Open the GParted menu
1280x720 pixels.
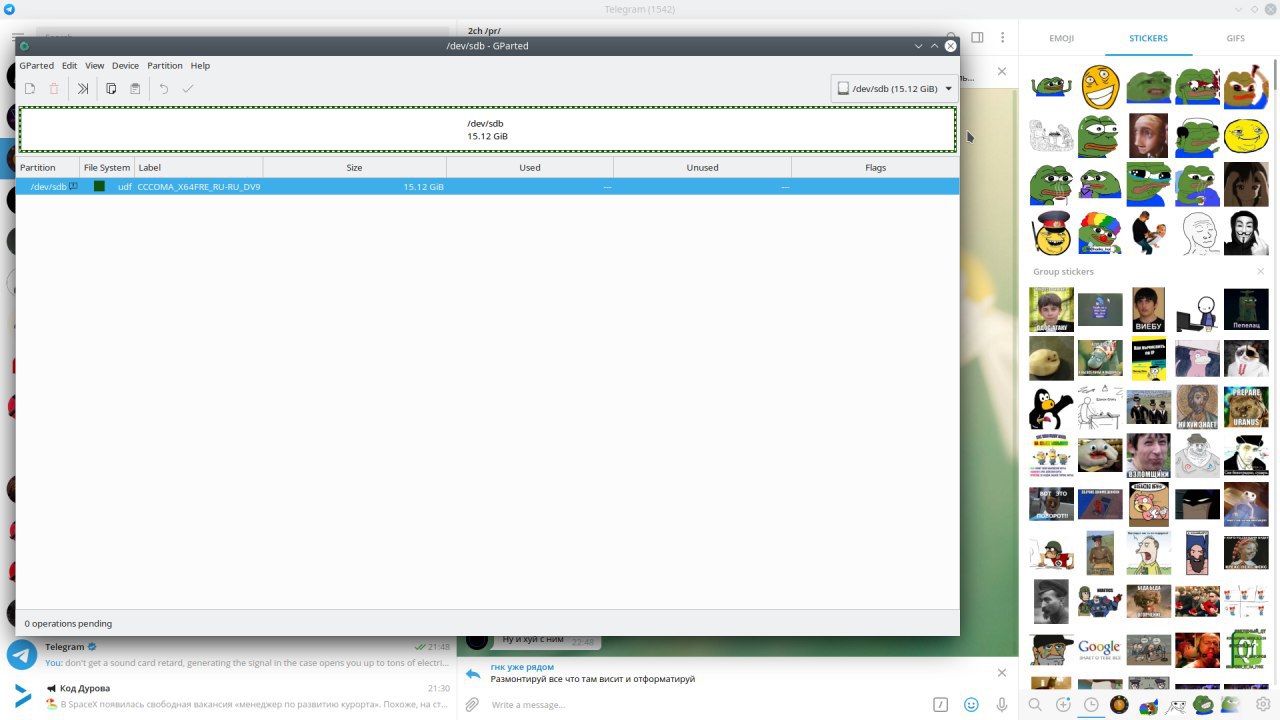tap(37, 65)
